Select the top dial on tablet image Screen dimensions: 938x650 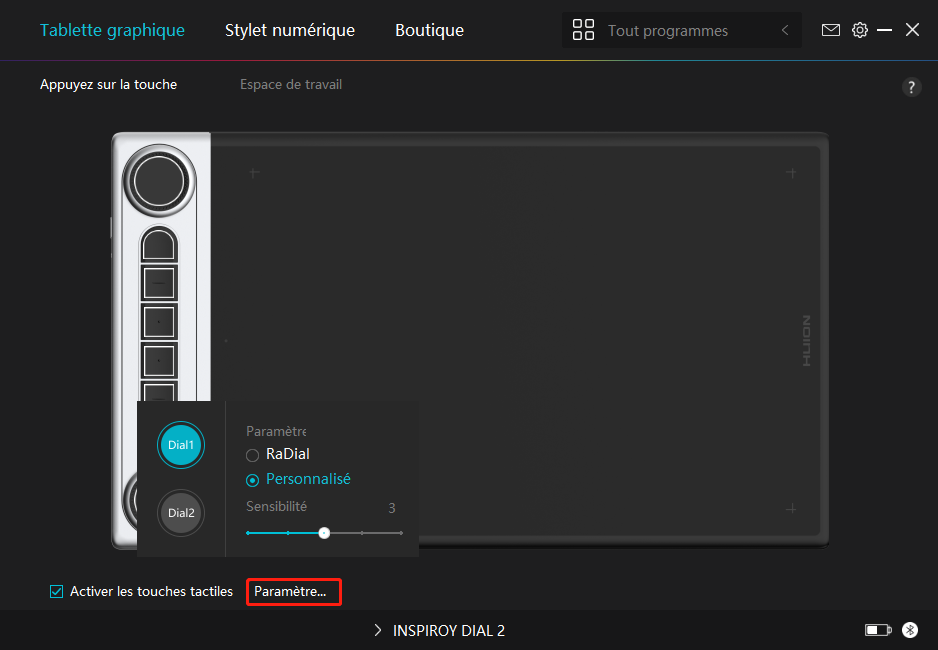[x=159, y=181]
